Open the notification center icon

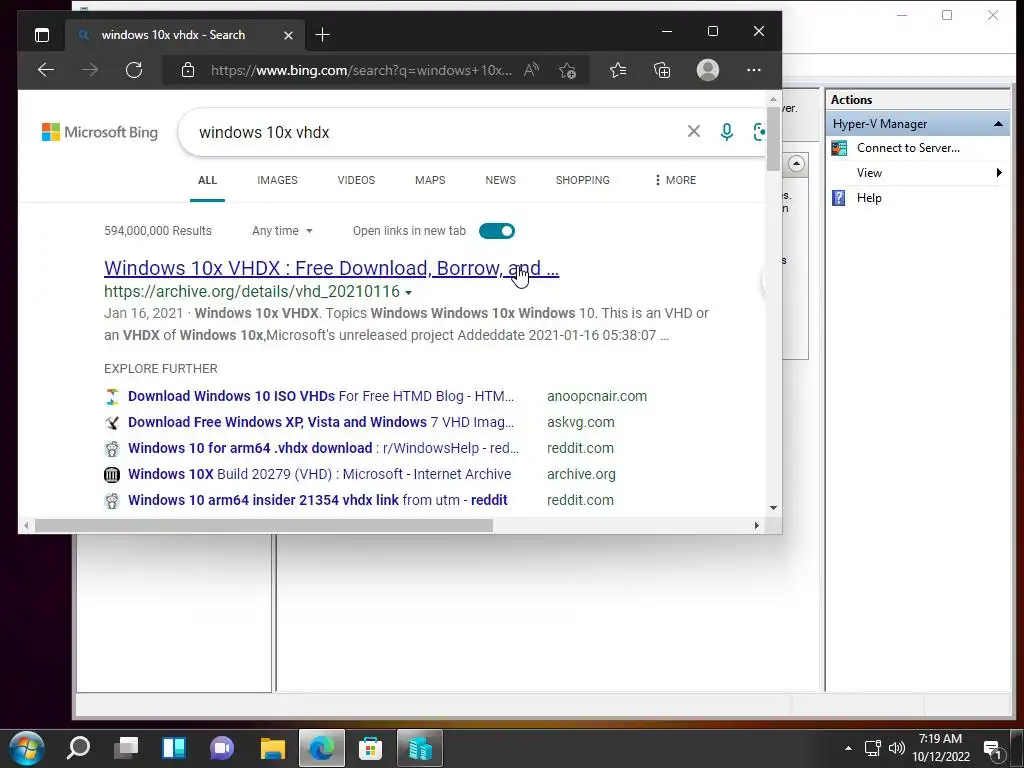pos(993,750)
